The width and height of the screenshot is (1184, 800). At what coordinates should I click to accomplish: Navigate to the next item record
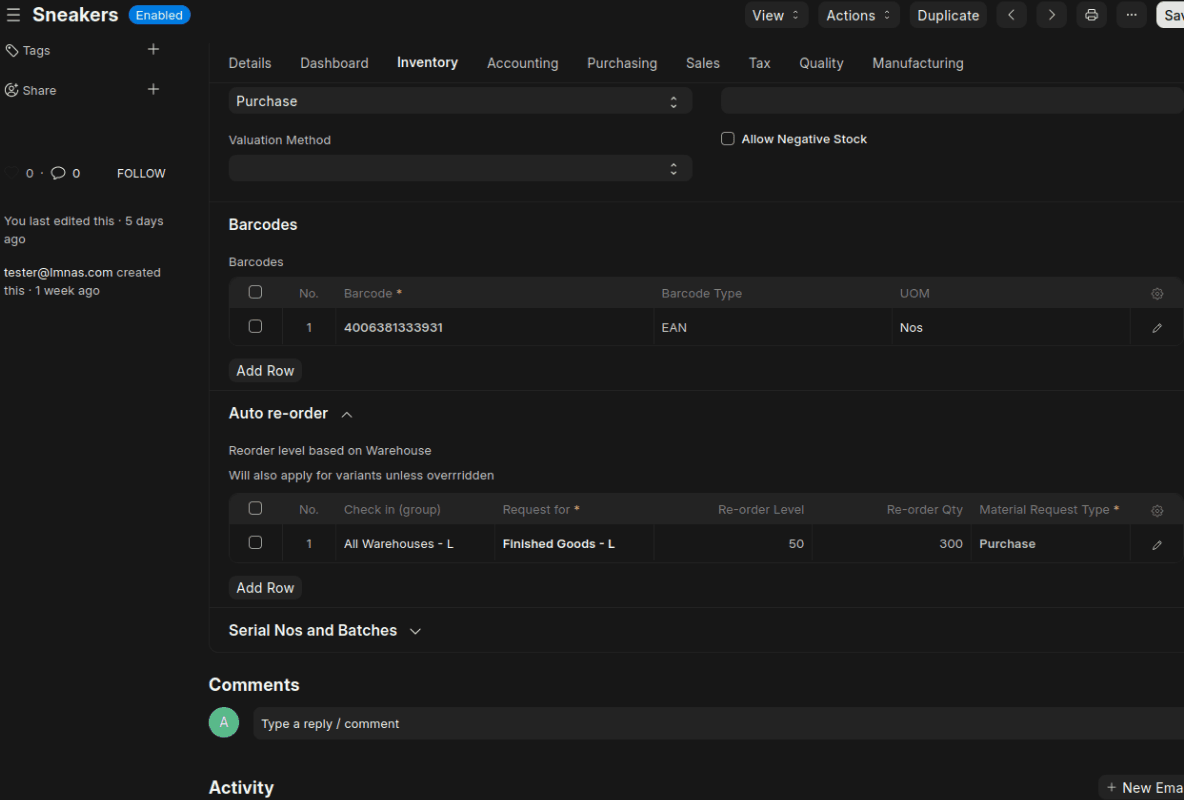pyautogui.click(x=1051, y=15)
